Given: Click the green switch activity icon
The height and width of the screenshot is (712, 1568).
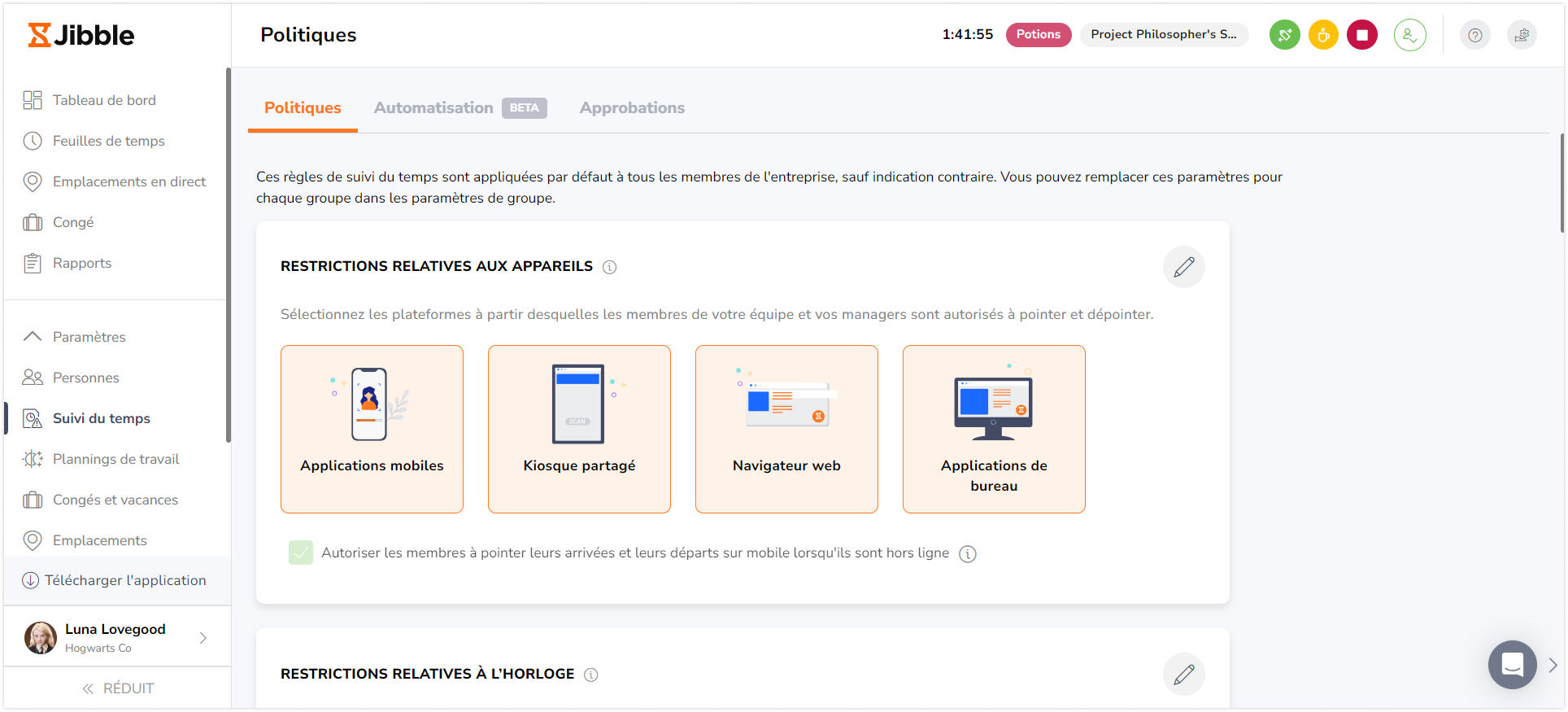Looking at the screenshot, I should coord(1284,35).
